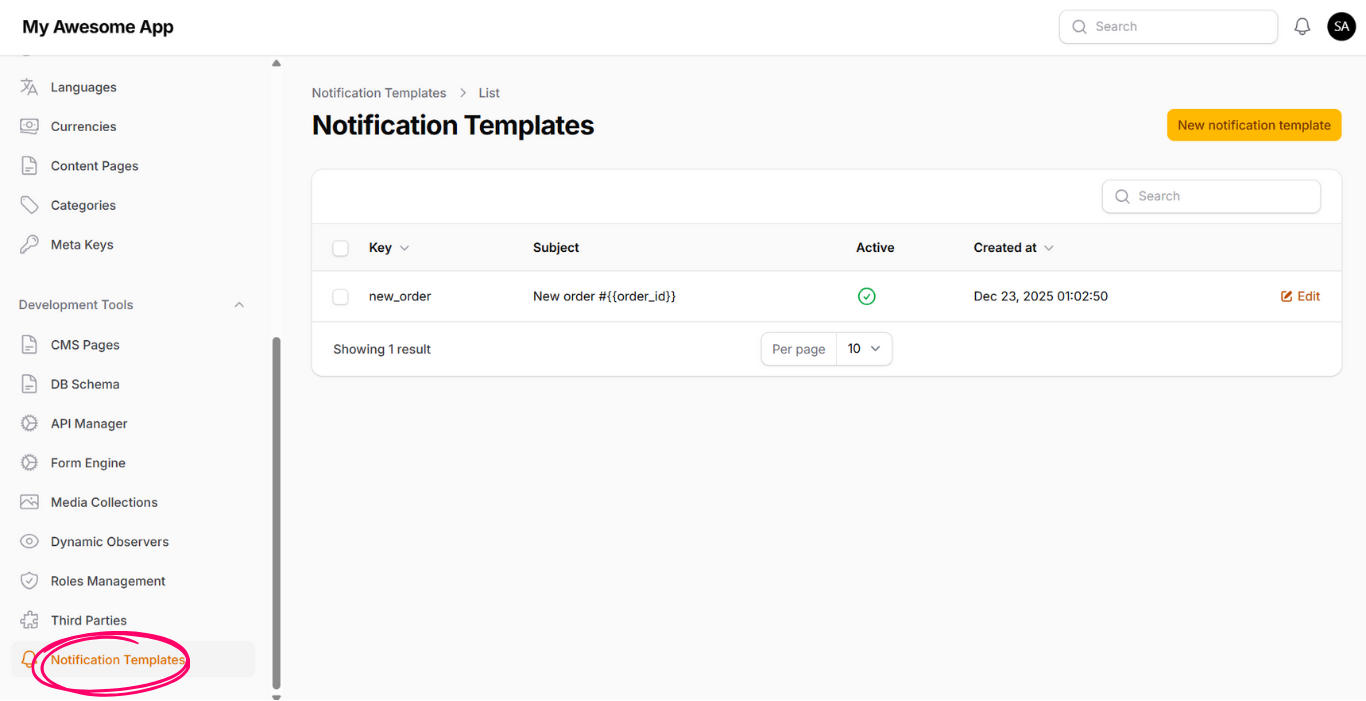Viewport: 1366px width, 701px height.
Task: Click the Categories tag icon
Action: 29,205
